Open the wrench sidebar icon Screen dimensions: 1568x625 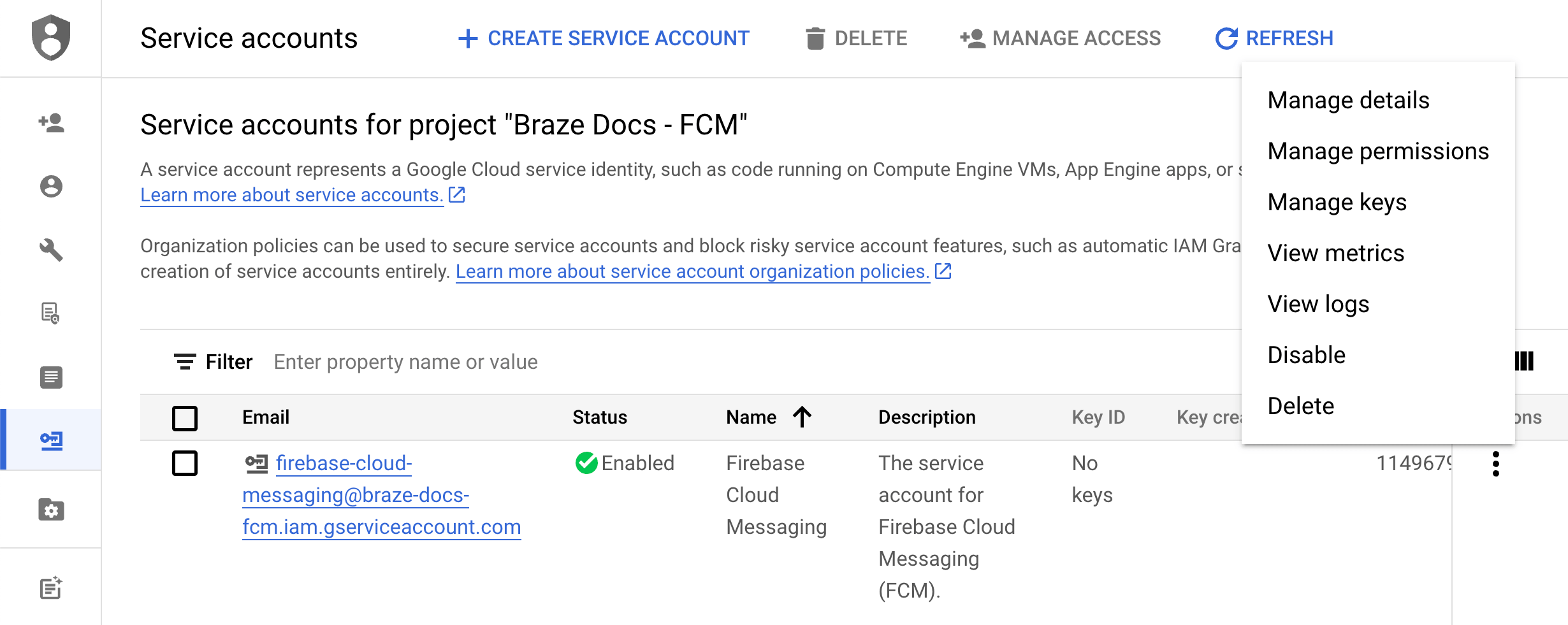click(51, 250)
